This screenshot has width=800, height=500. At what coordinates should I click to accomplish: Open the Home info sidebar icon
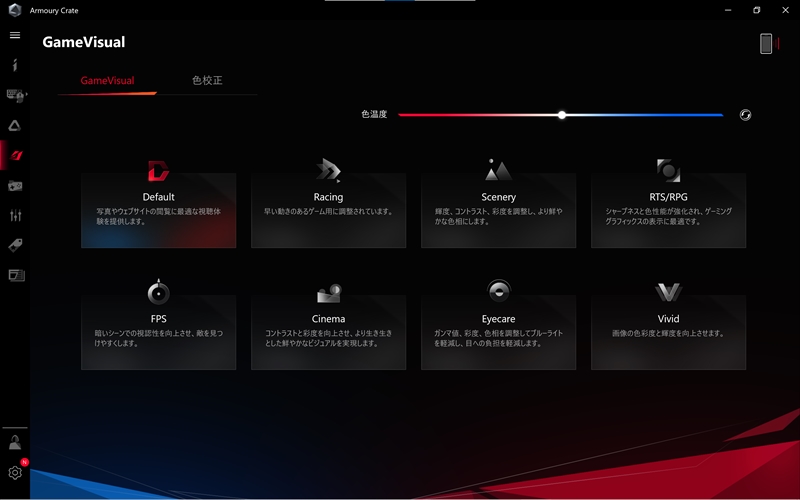click(15, 65)
